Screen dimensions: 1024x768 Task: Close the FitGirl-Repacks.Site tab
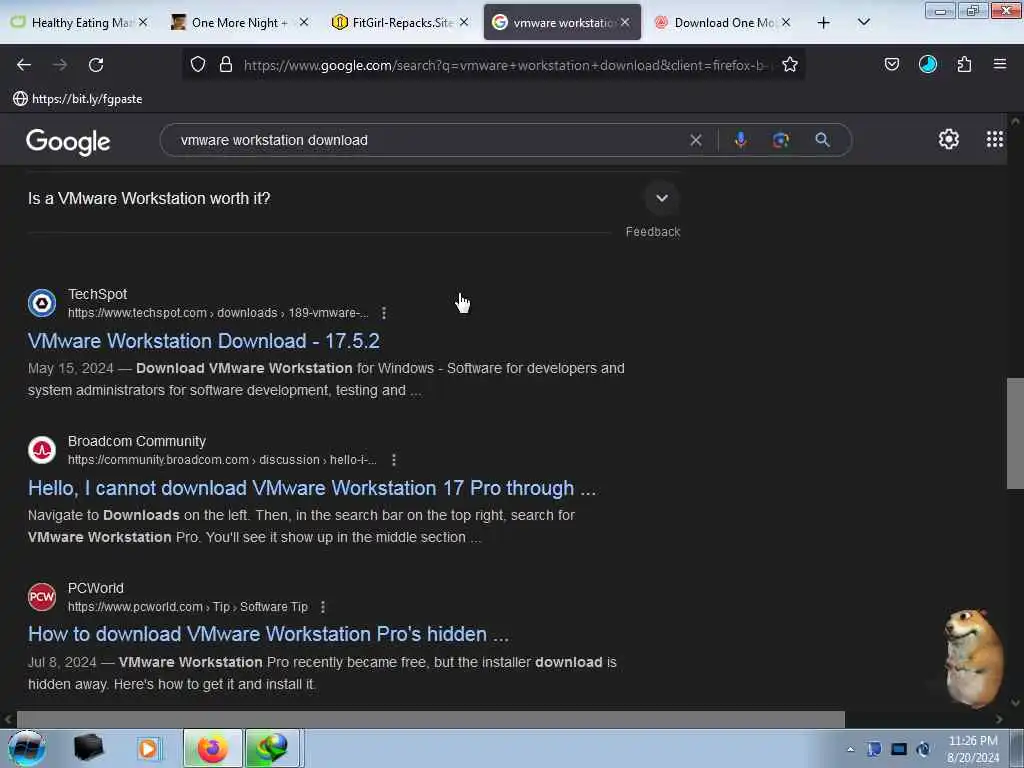point(464,23)
